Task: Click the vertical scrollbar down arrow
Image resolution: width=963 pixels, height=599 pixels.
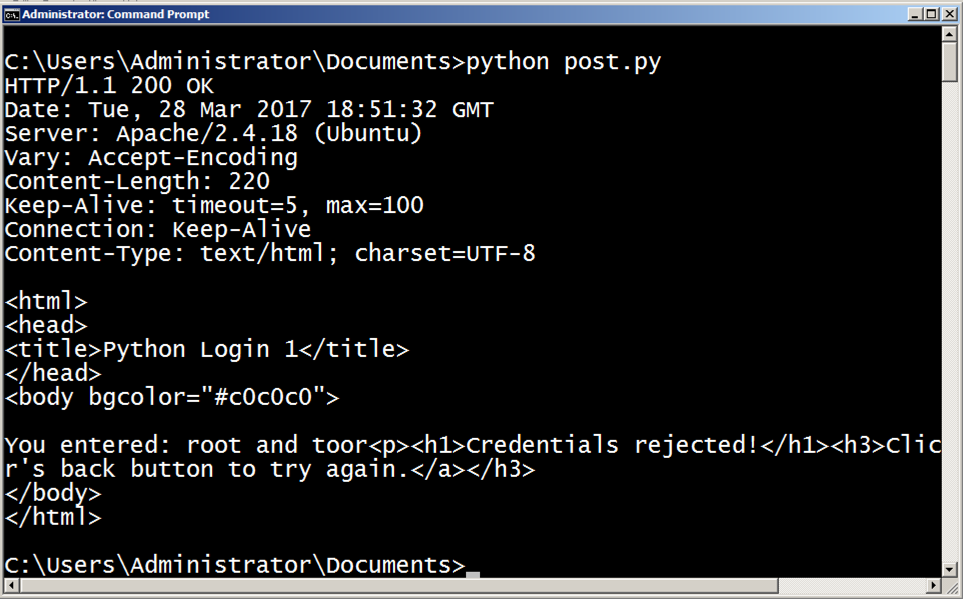Action: tap(950, 568)
